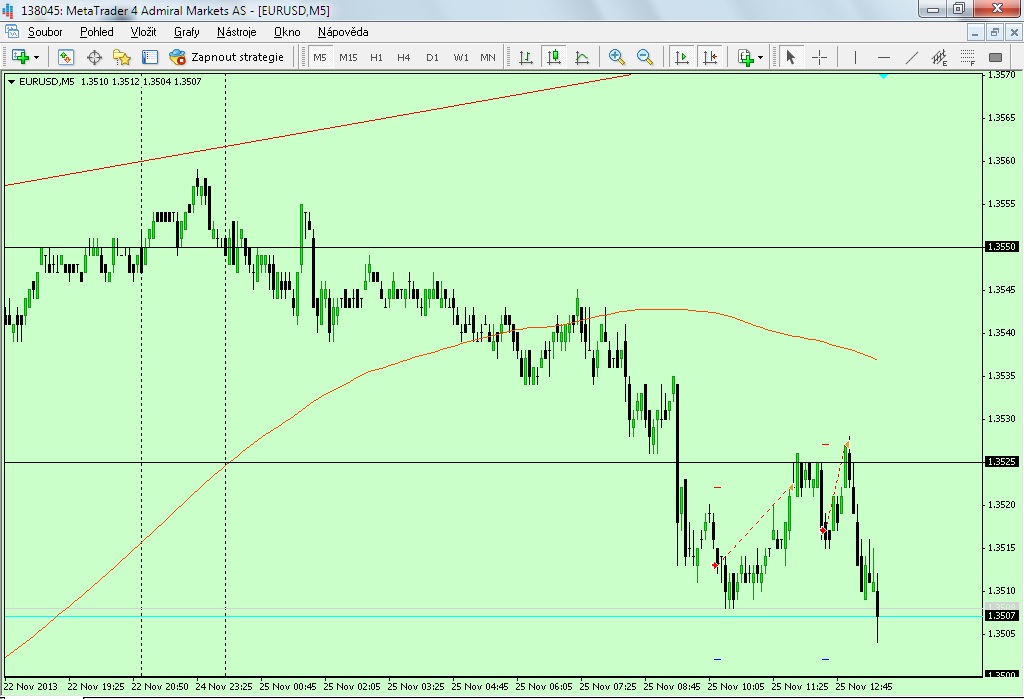Open the Pohled menu
Image resolution: width=1028 pixels, height=699 pixels.
pos(96,31)
